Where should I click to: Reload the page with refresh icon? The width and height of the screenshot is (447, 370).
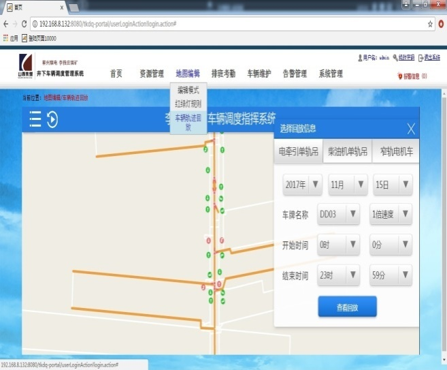click(x=24, y=24)
